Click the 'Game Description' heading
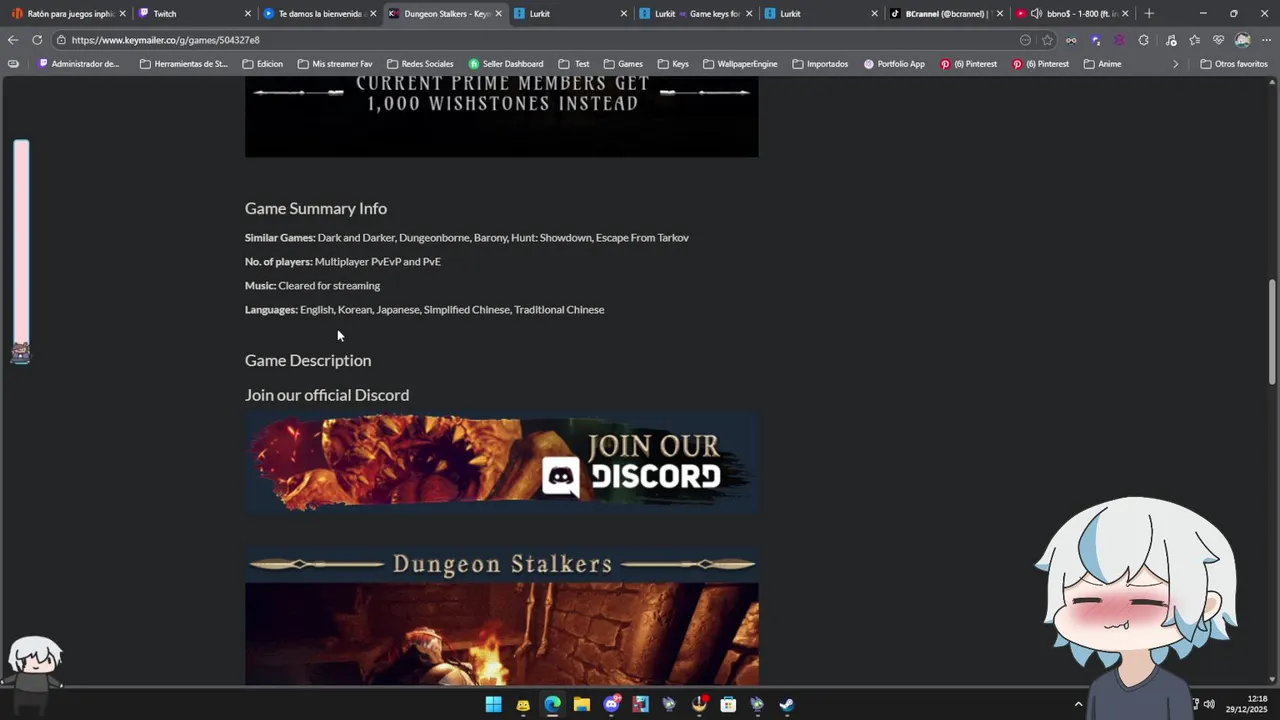The image size is (1280, 720). 308,360
